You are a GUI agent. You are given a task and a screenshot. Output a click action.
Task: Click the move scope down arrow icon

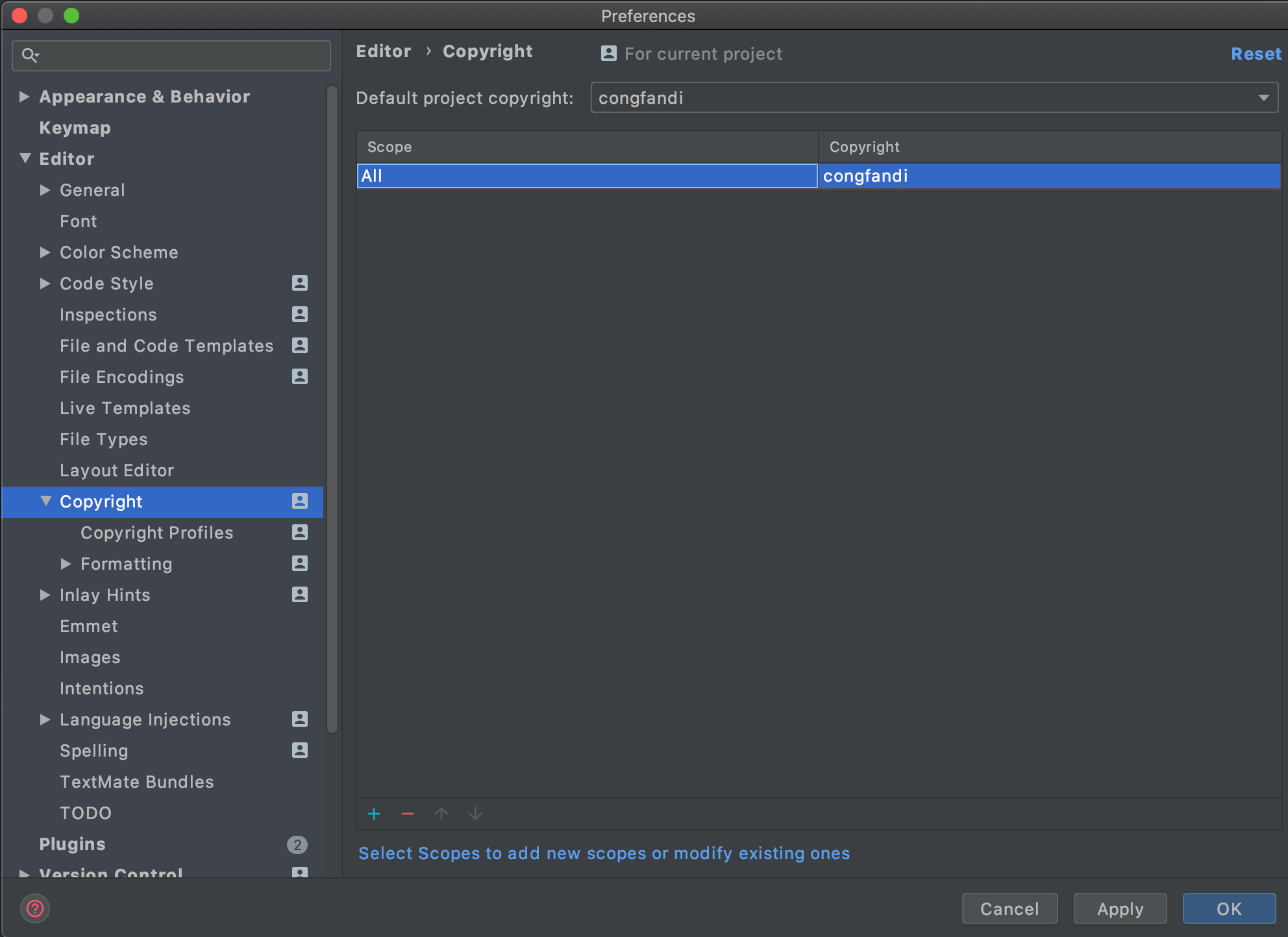(475, 814)
